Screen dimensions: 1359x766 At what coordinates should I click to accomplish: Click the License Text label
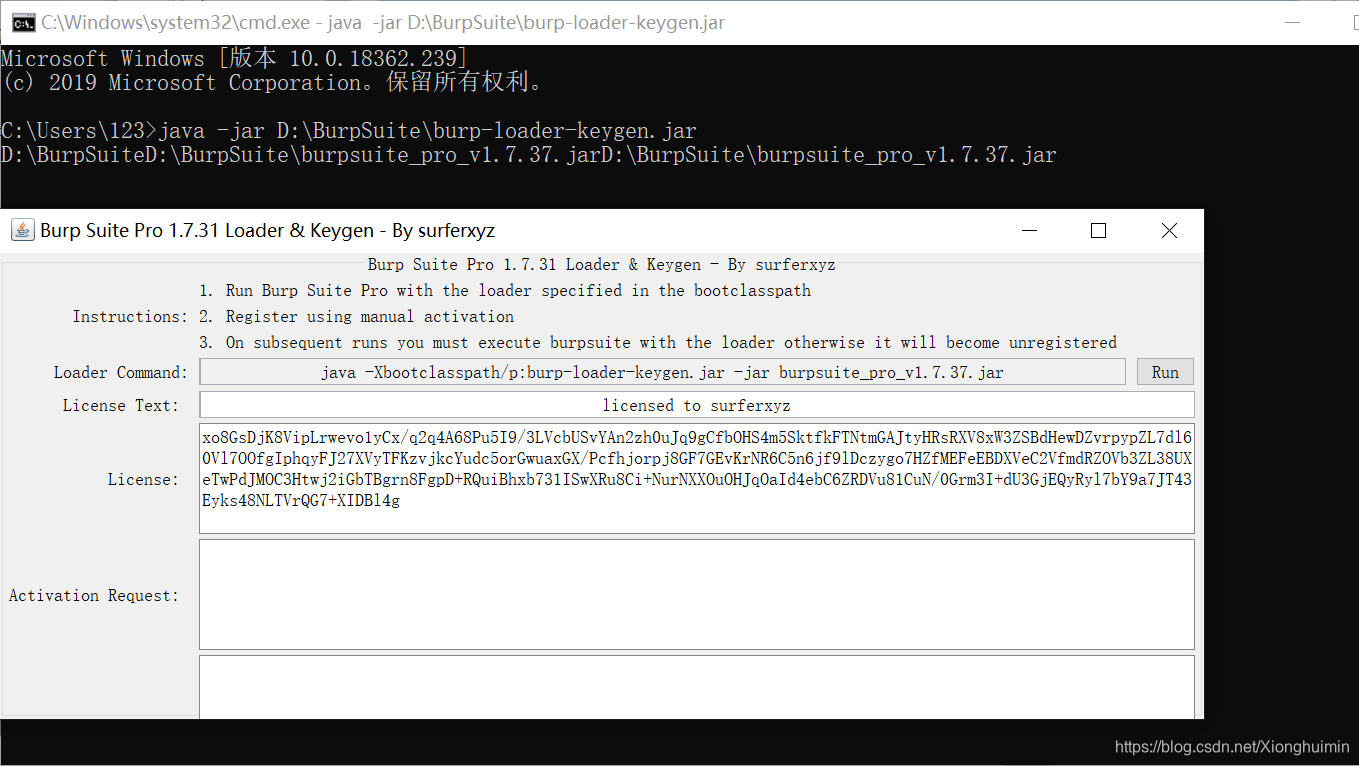121,405
